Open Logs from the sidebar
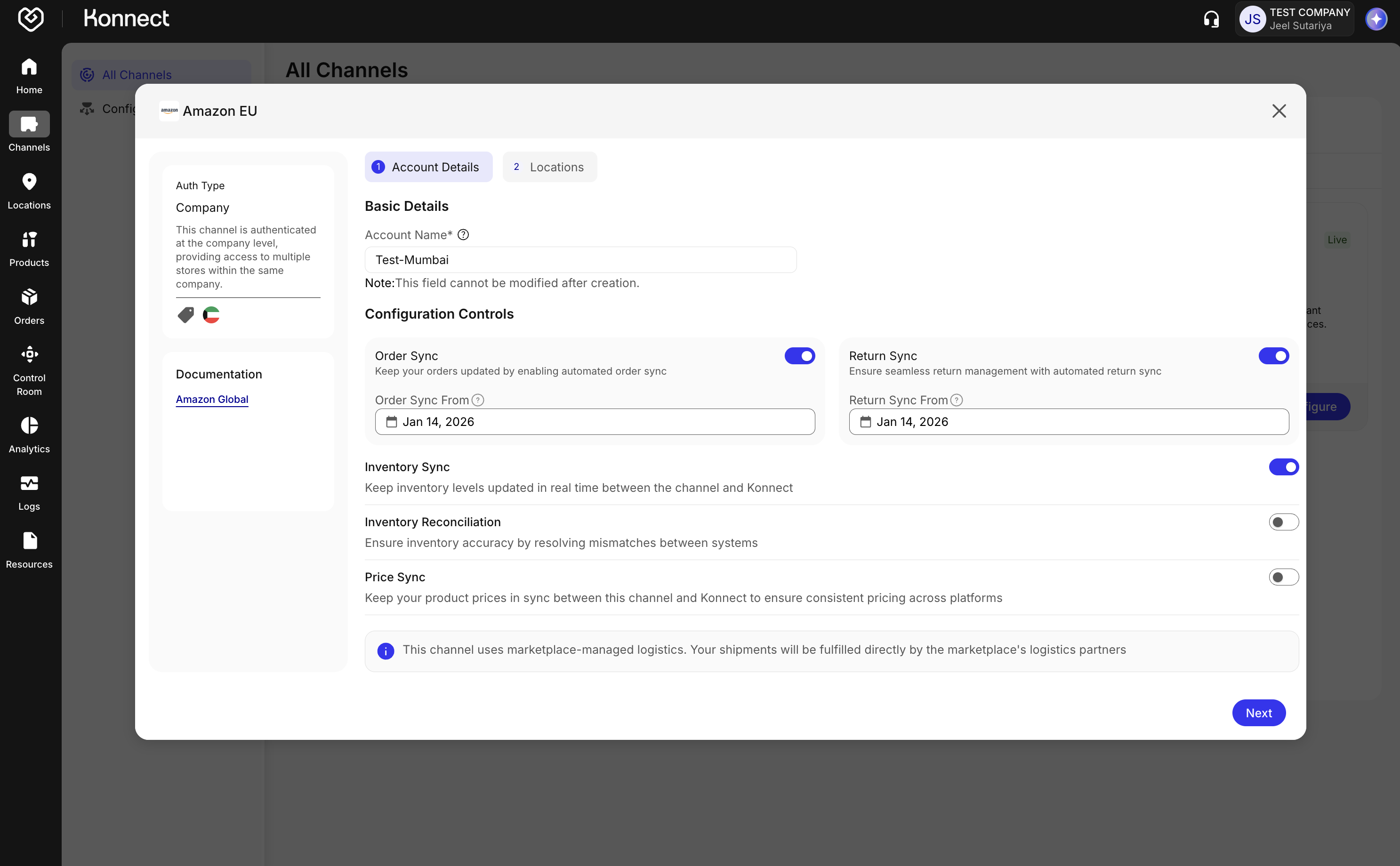The width and height of the screenshot is (1400, 866). tap(29, 484)
